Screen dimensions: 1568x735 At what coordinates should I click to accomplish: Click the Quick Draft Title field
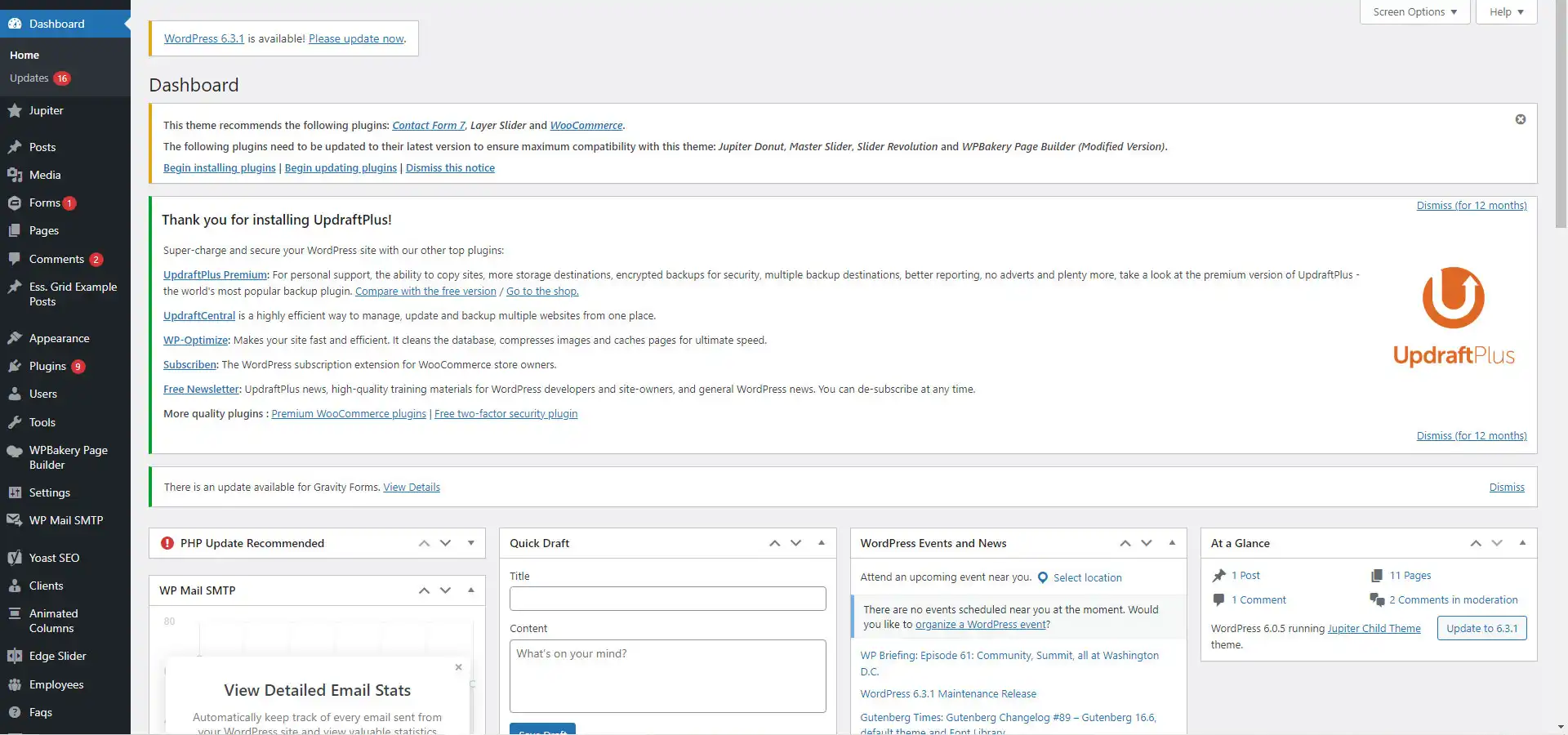667,599
